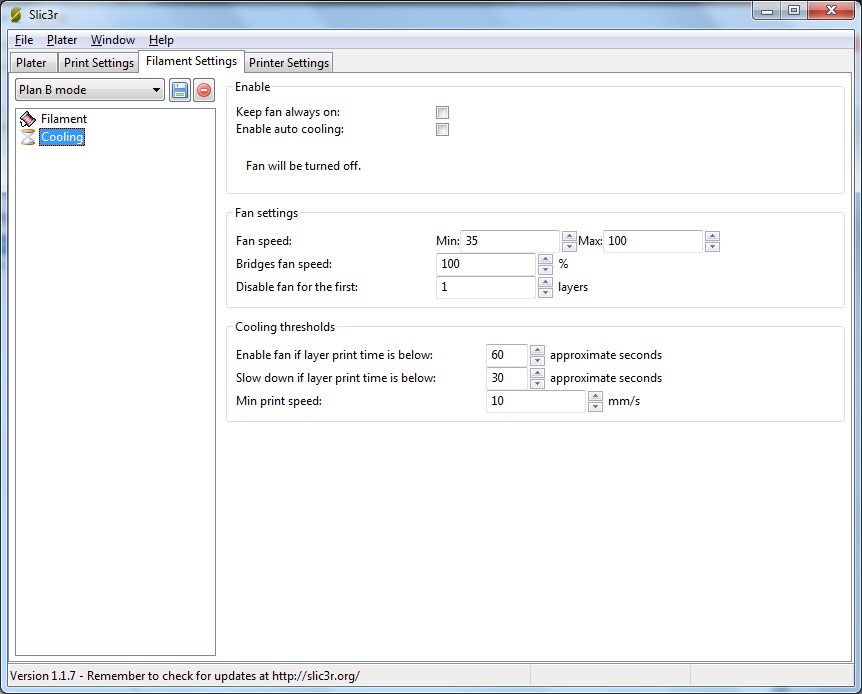Increase Slow down threshold seconds up arrow
862x694 pixels.
point(538,373)
